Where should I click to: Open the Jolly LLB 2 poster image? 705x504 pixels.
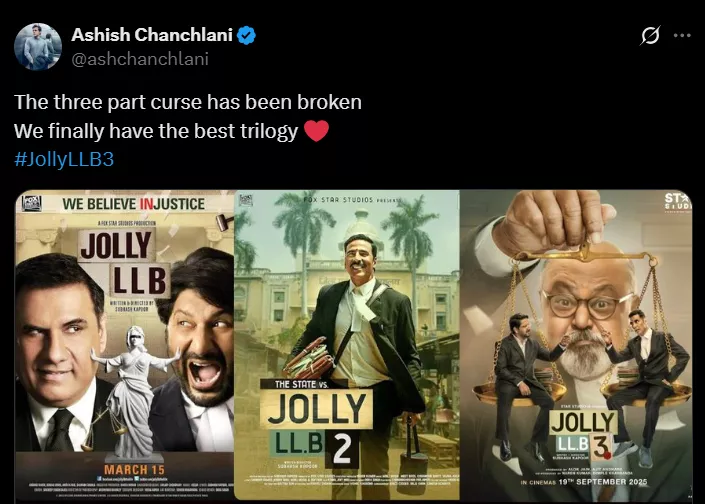pyautogui.click(x=347, y=345)
